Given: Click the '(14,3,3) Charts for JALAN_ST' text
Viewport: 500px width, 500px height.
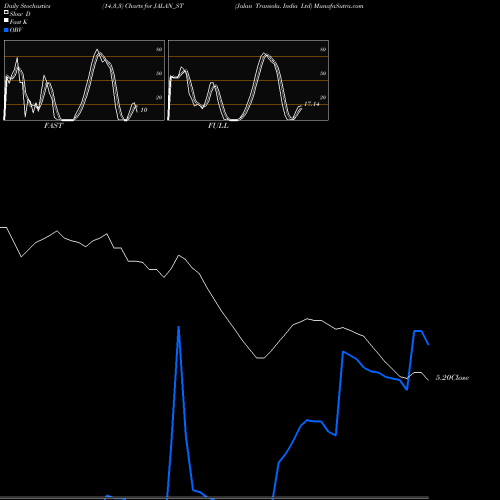Looking at the screenshot, I should (x=143, y=6).
